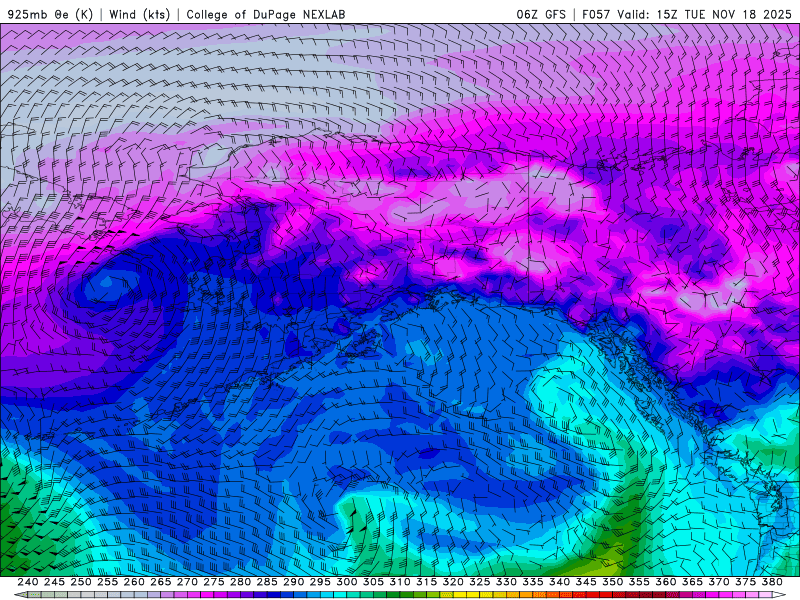Click the 310 colorbar label

point(399,582)
